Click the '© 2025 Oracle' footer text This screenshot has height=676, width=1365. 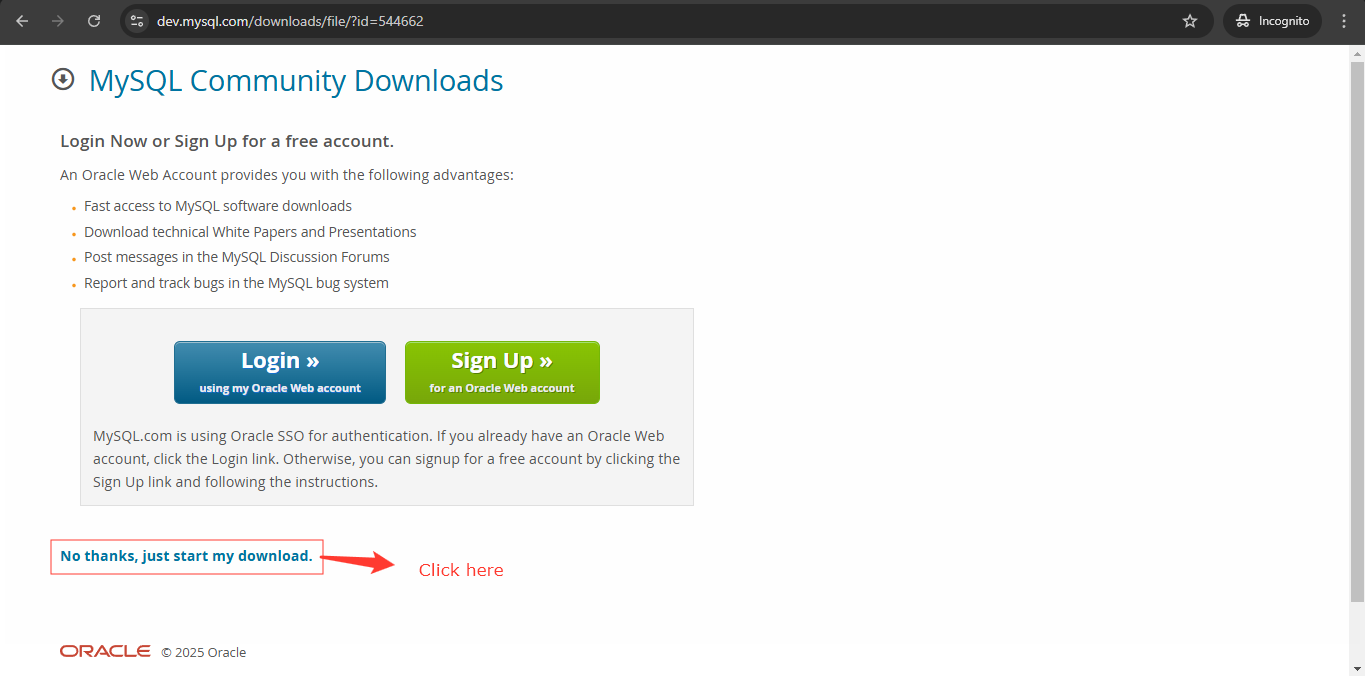[x=204, y=653]
